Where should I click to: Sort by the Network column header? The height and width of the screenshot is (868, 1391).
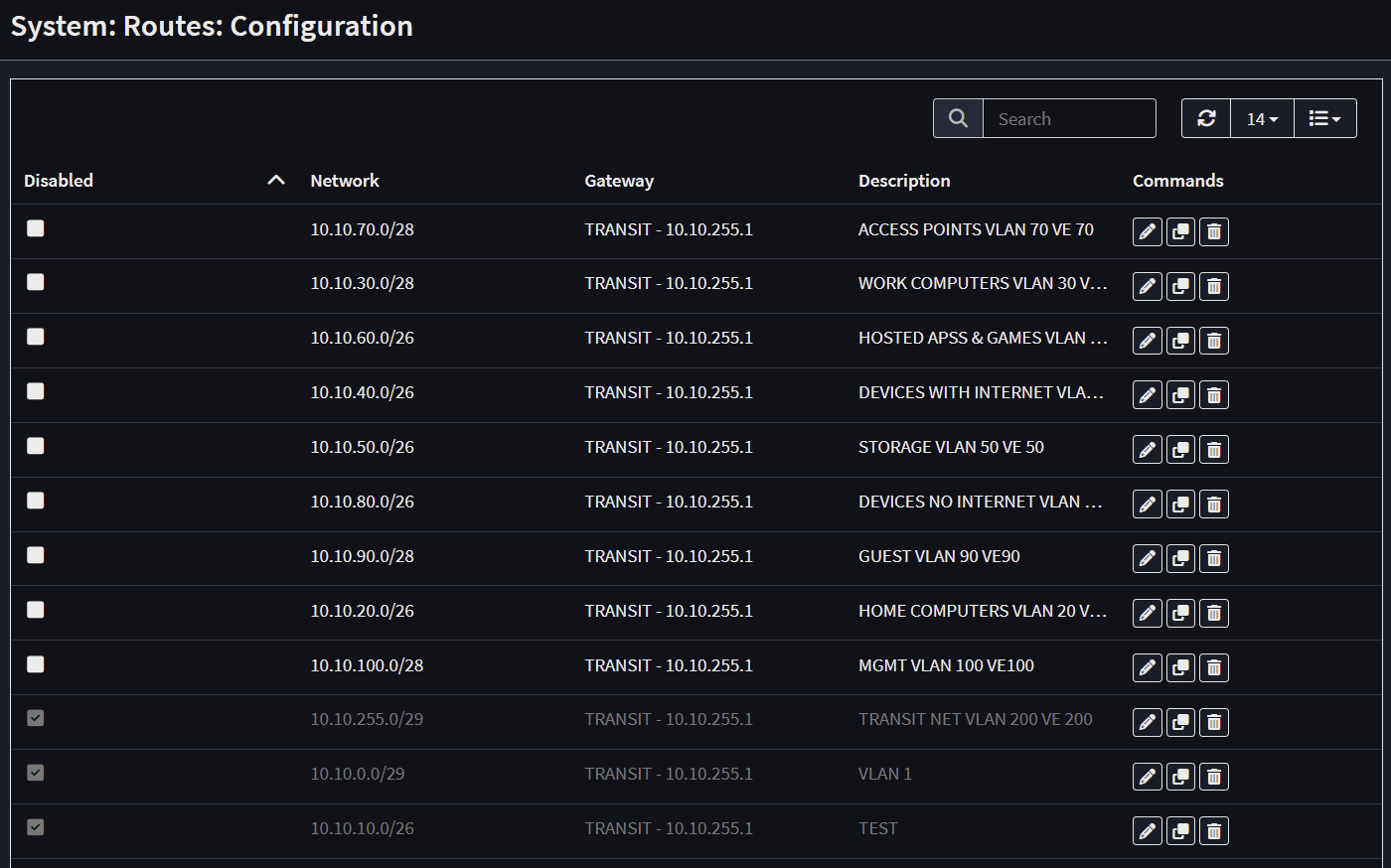[x=345, y=181]
